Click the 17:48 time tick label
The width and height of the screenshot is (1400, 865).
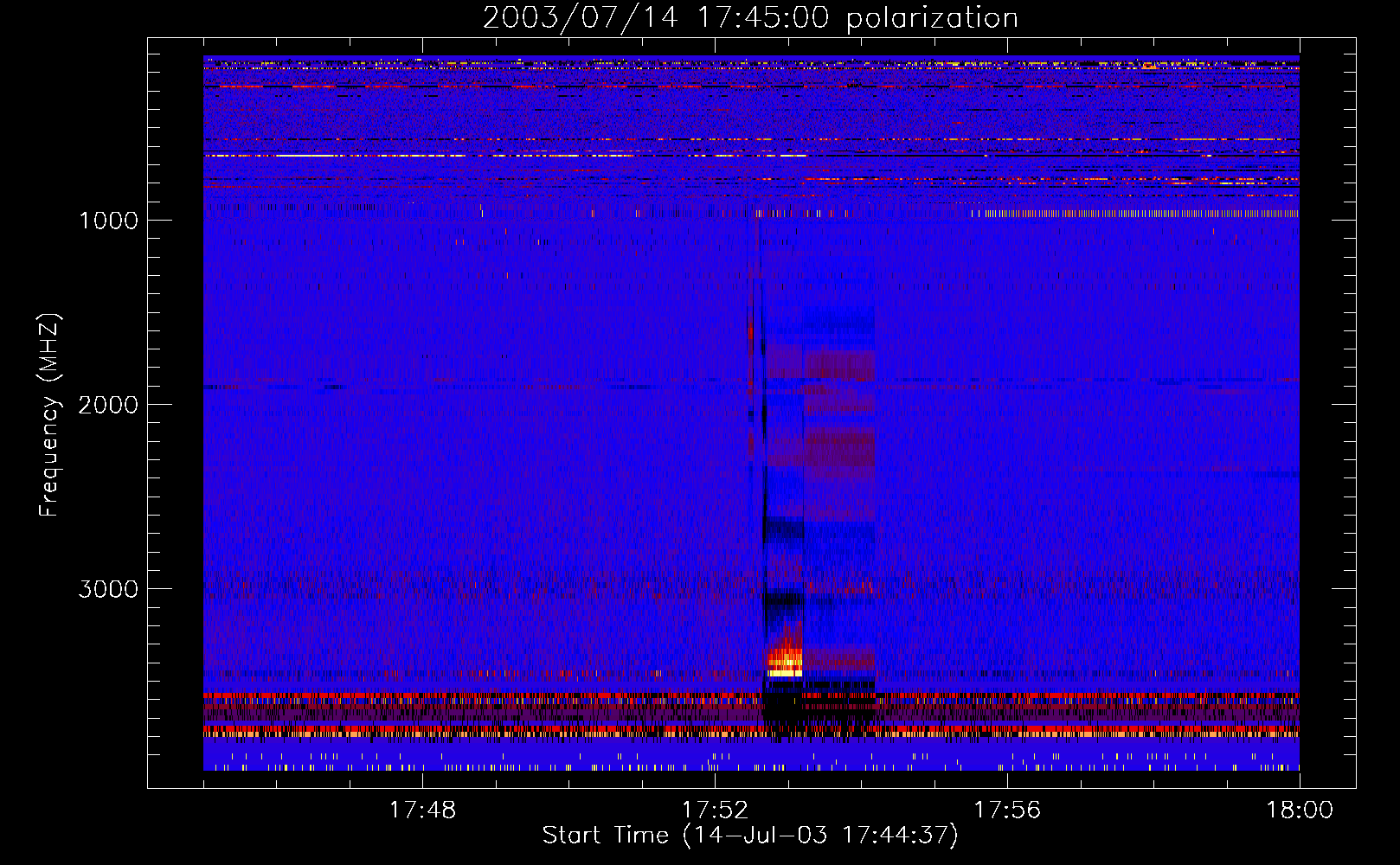pyautogui.click(x=422, y=811)
